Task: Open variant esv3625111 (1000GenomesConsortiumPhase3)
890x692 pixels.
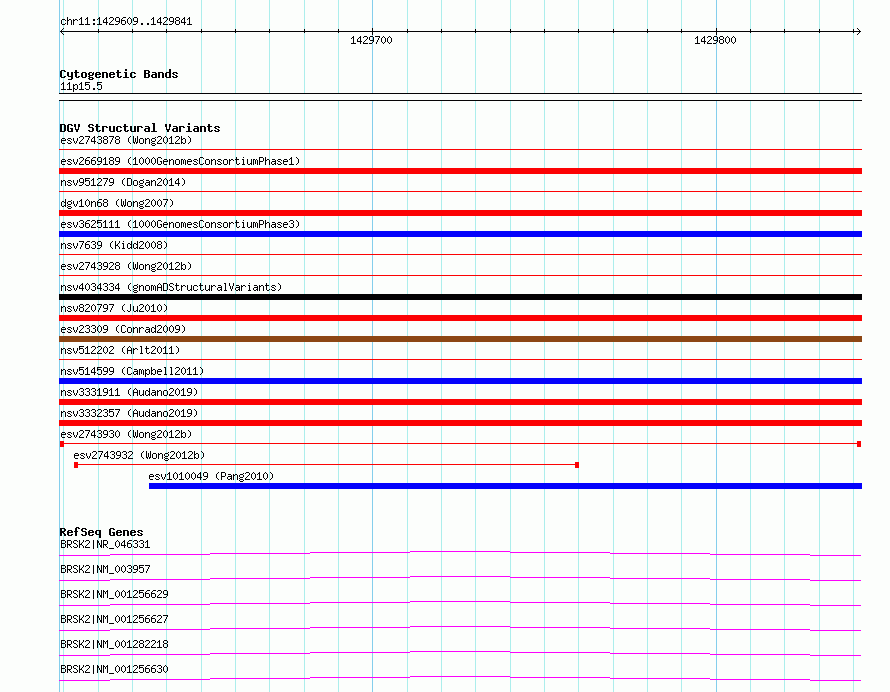Action: pos(180,224)
